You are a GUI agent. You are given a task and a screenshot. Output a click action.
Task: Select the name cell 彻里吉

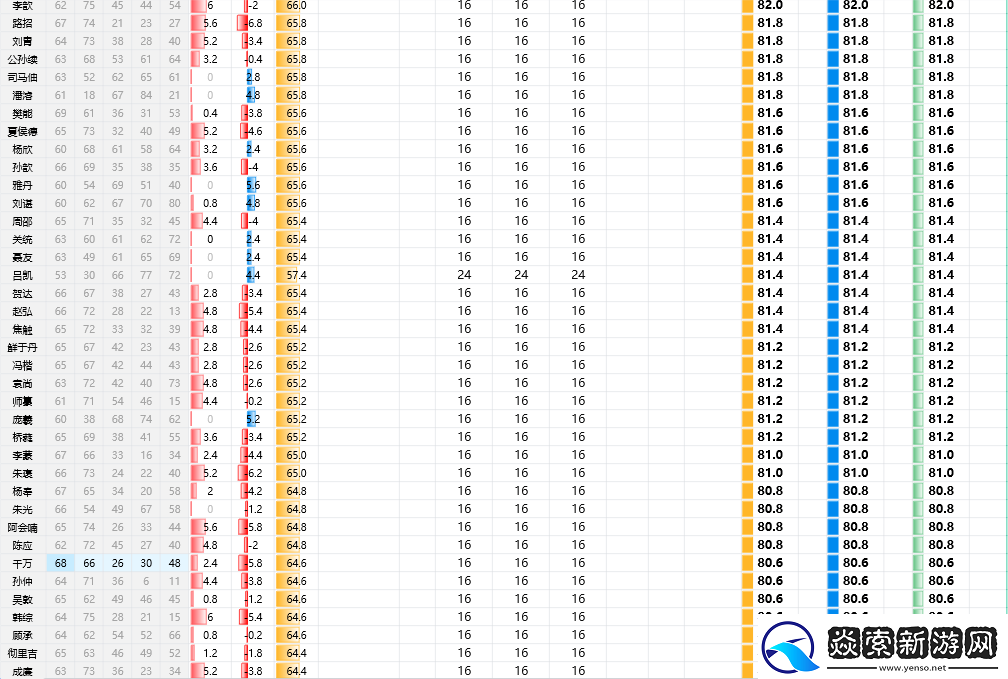pos(22,653)
